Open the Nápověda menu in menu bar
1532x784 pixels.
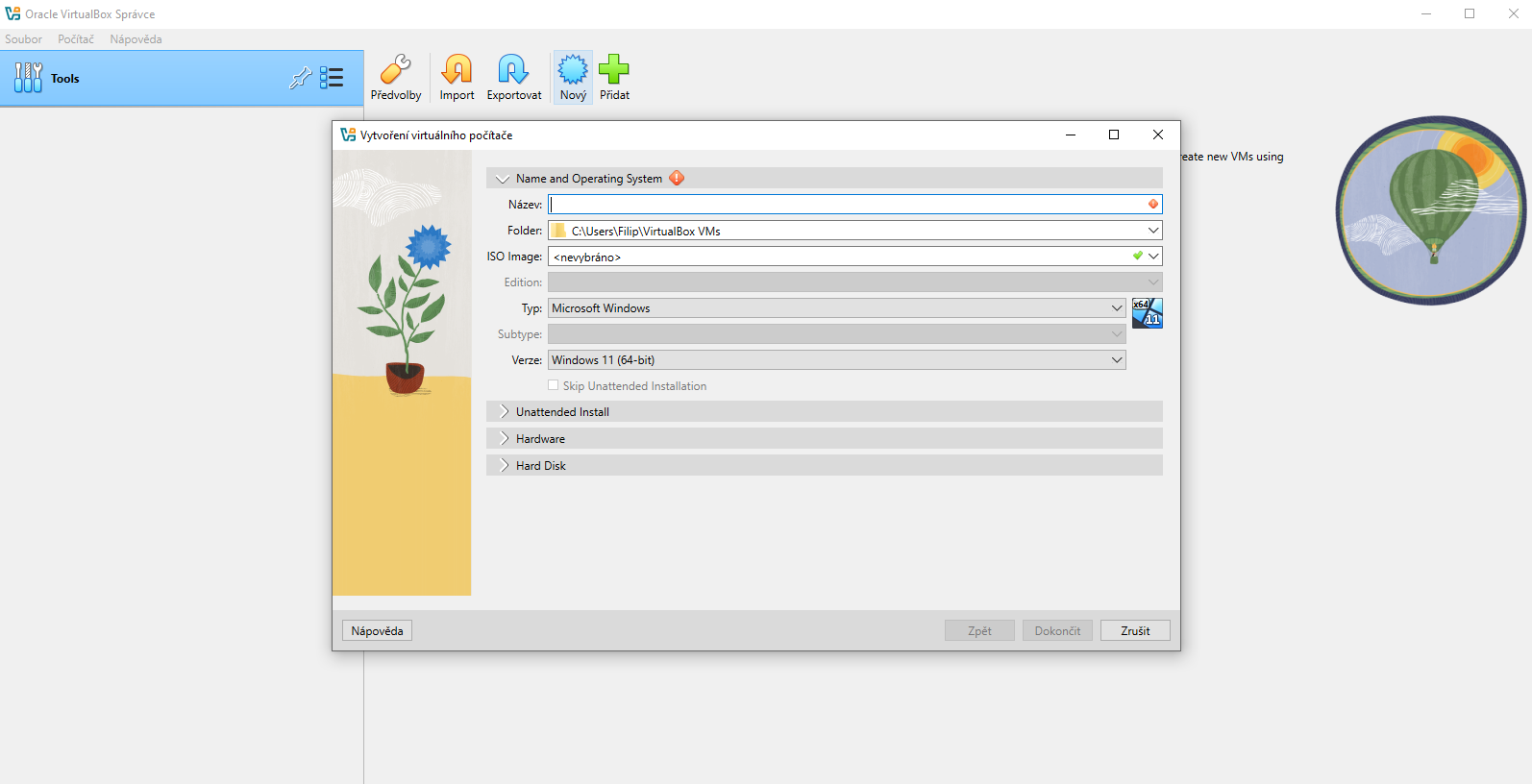point(136,39)
